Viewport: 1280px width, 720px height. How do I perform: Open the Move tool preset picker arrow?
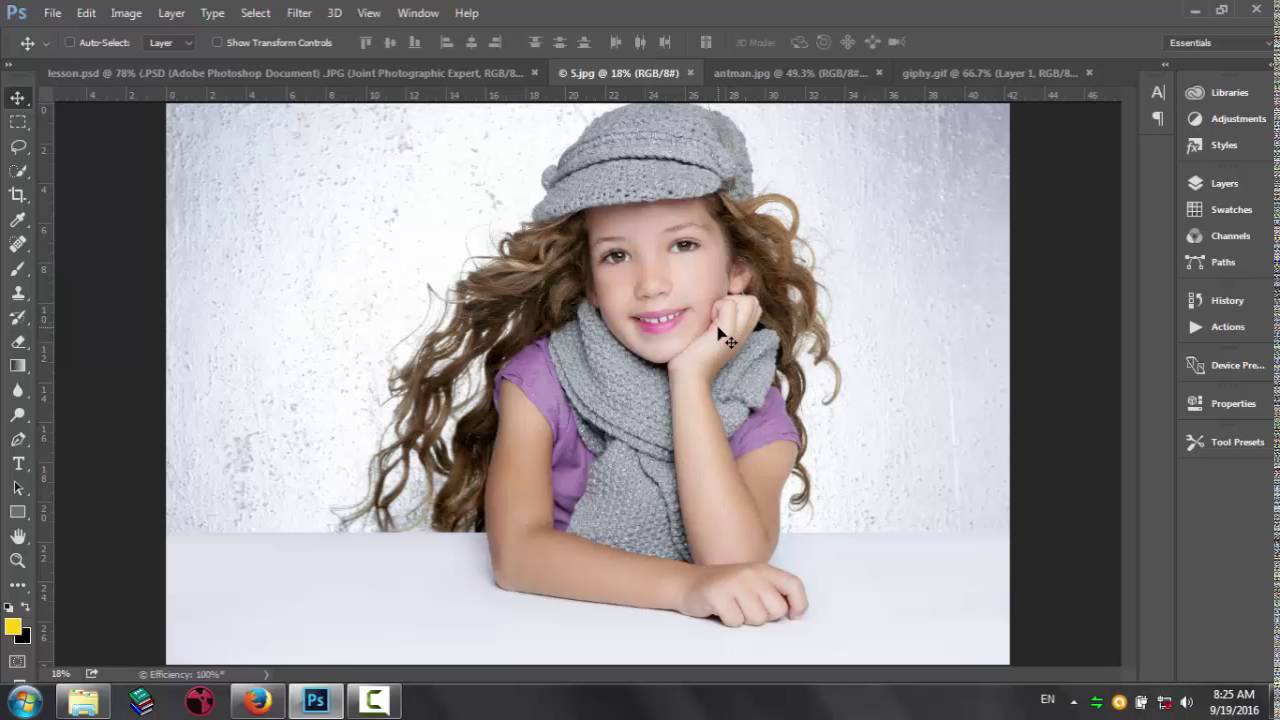45,43
